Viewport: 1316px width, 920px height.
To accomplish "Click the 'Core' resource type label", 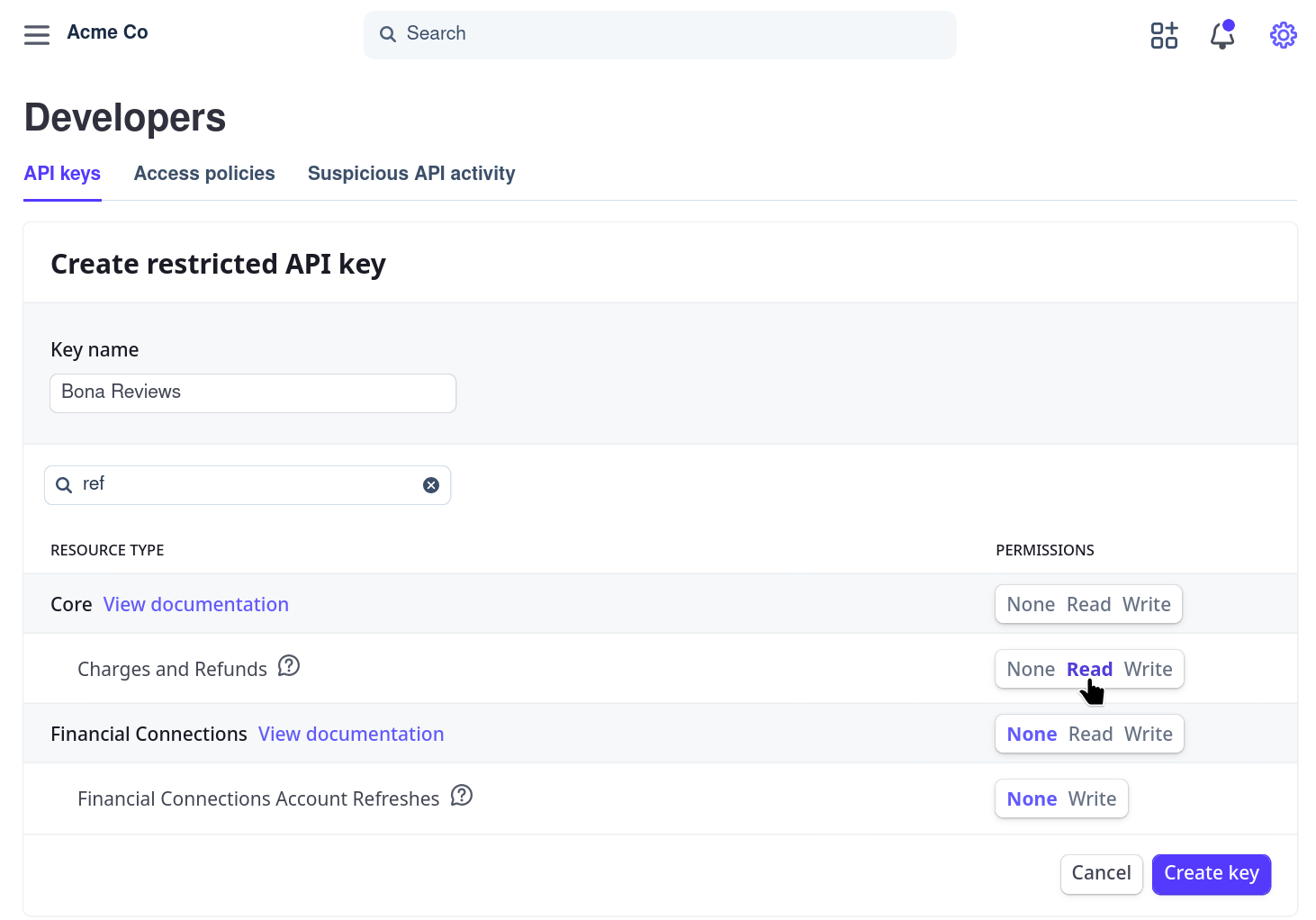I will click(71, 604).
